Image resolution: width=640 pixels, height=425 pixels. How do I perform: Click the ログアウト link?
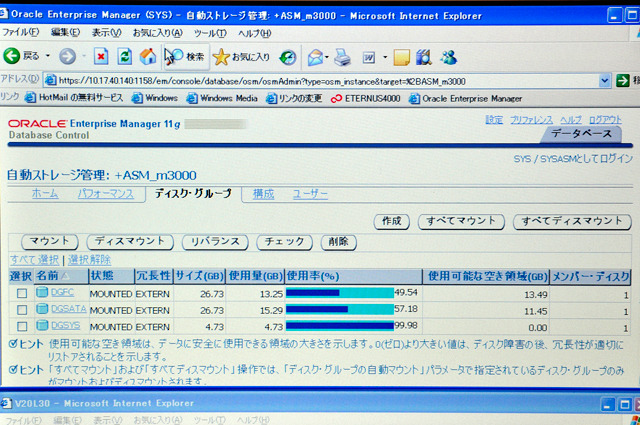point(605,120)
